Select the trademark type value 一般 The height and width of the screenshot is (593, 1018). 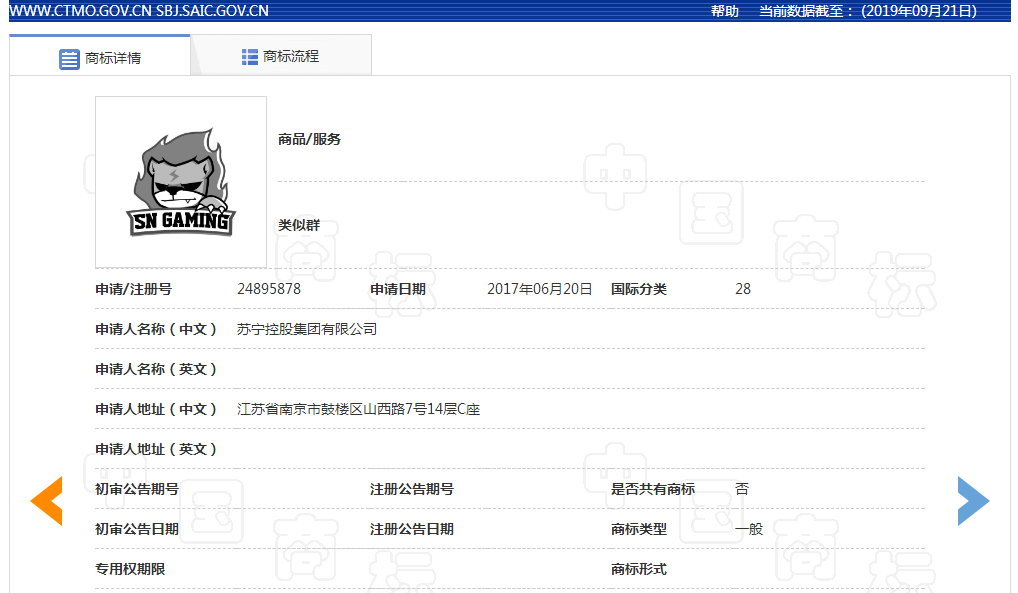(x=749, y=529)
